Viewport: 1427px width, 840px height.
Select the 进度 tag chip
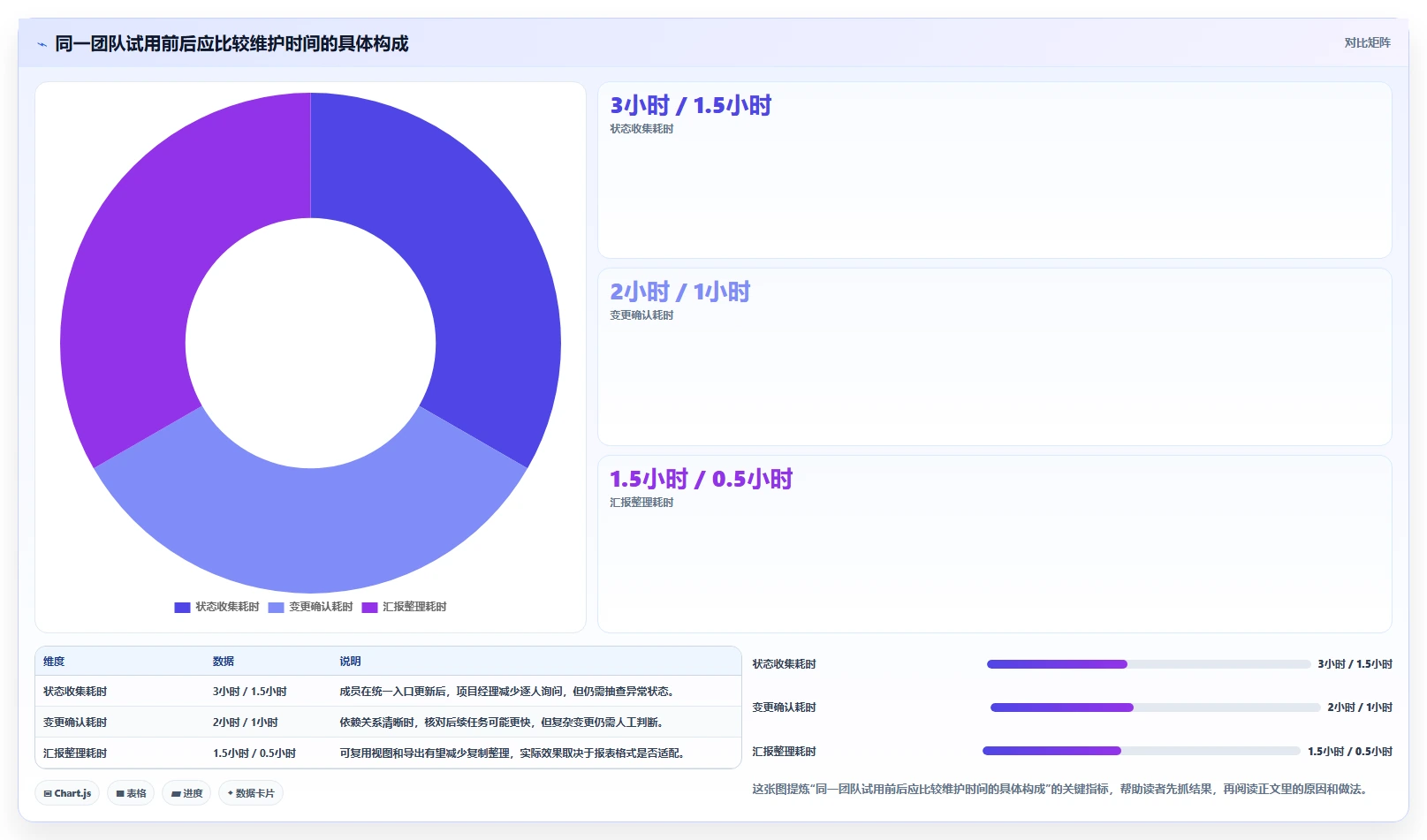186,793
